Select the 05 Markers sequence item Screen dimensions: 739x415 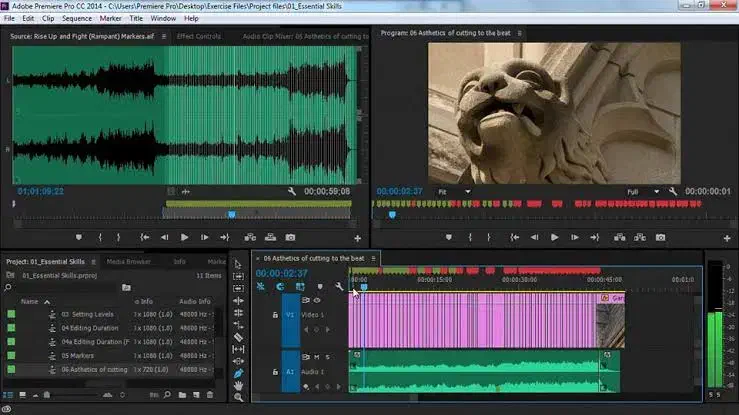[76, 355]
